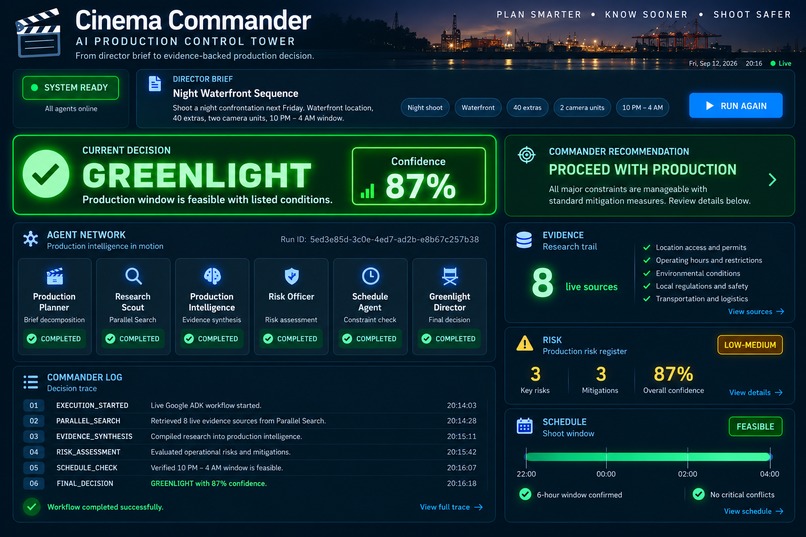Screen dimensions: 806x537
Task: Click the Director Brief document icon
Action: [154, 84]
